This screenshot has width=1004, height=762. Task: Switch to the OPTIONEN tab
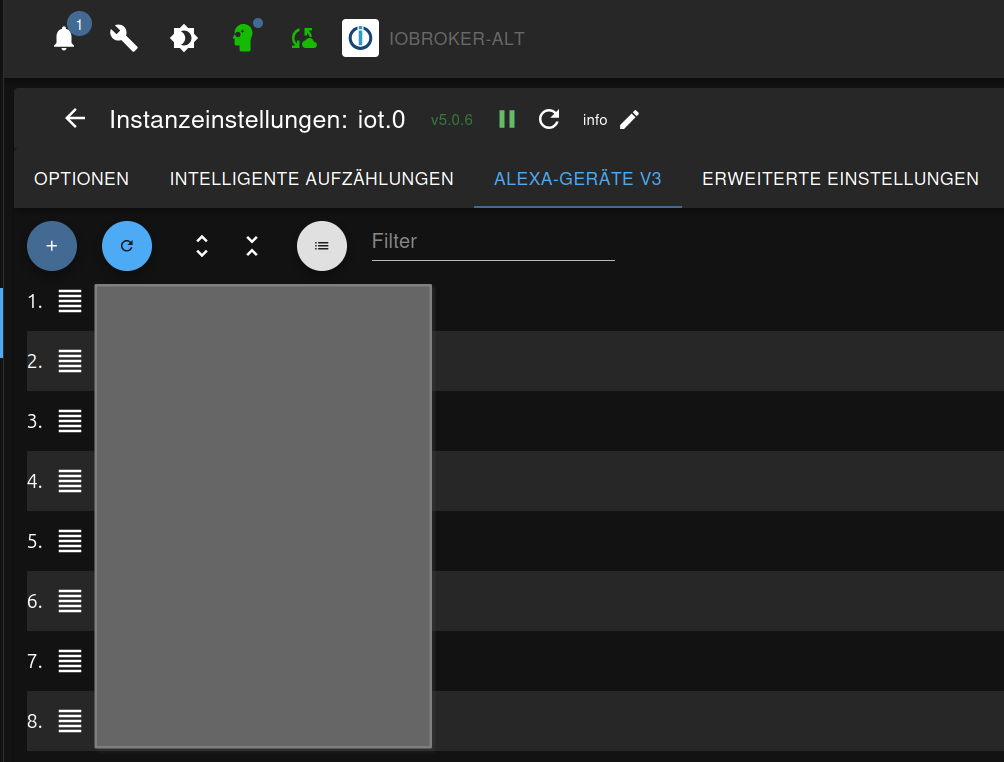(x=81, y=179)
